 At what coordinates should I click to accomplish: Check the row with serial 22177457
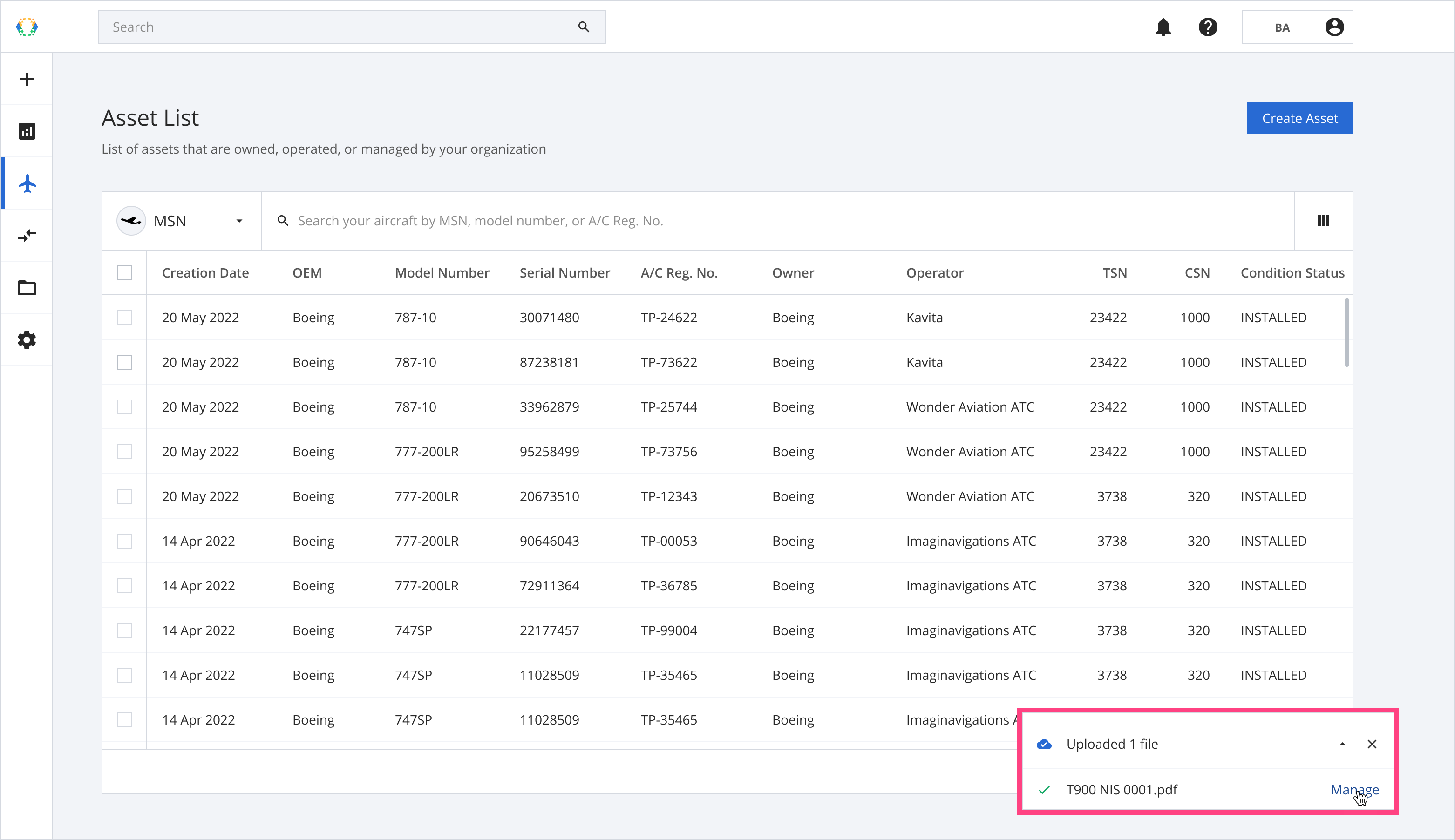(x=125, y=630)
